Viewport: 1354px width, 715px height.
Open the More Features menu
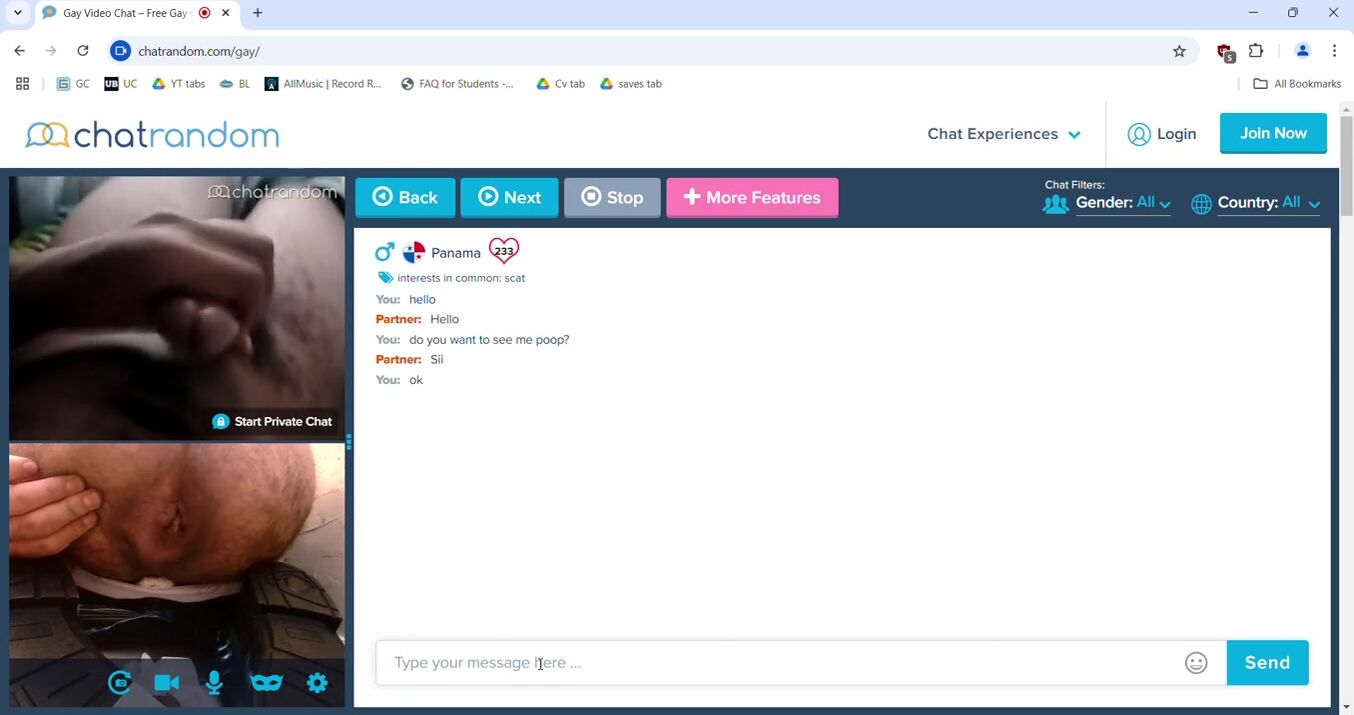[752, 197]
